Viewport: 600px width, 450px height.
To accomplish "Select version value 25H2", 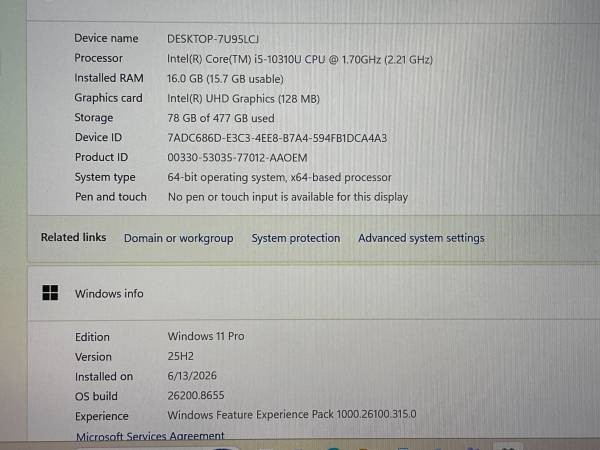I will click(x=180, y=356).
